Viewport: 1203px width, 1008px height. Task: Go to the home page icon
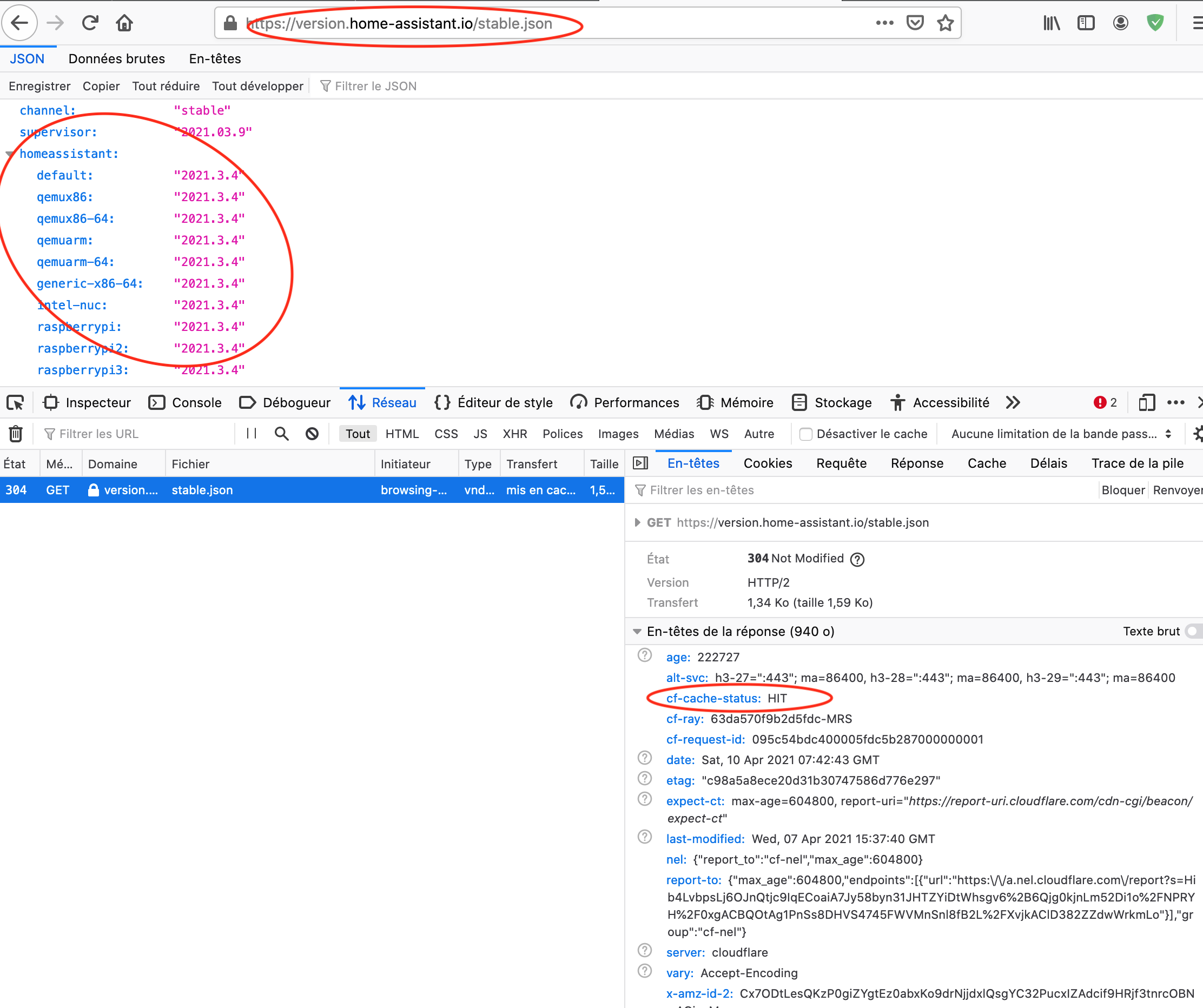(124, 23)
